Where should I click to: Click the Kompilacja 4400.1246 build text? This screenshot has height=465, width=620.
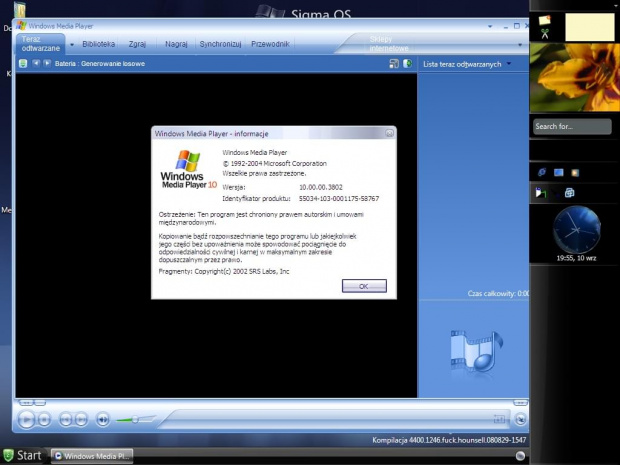[449, 440]
